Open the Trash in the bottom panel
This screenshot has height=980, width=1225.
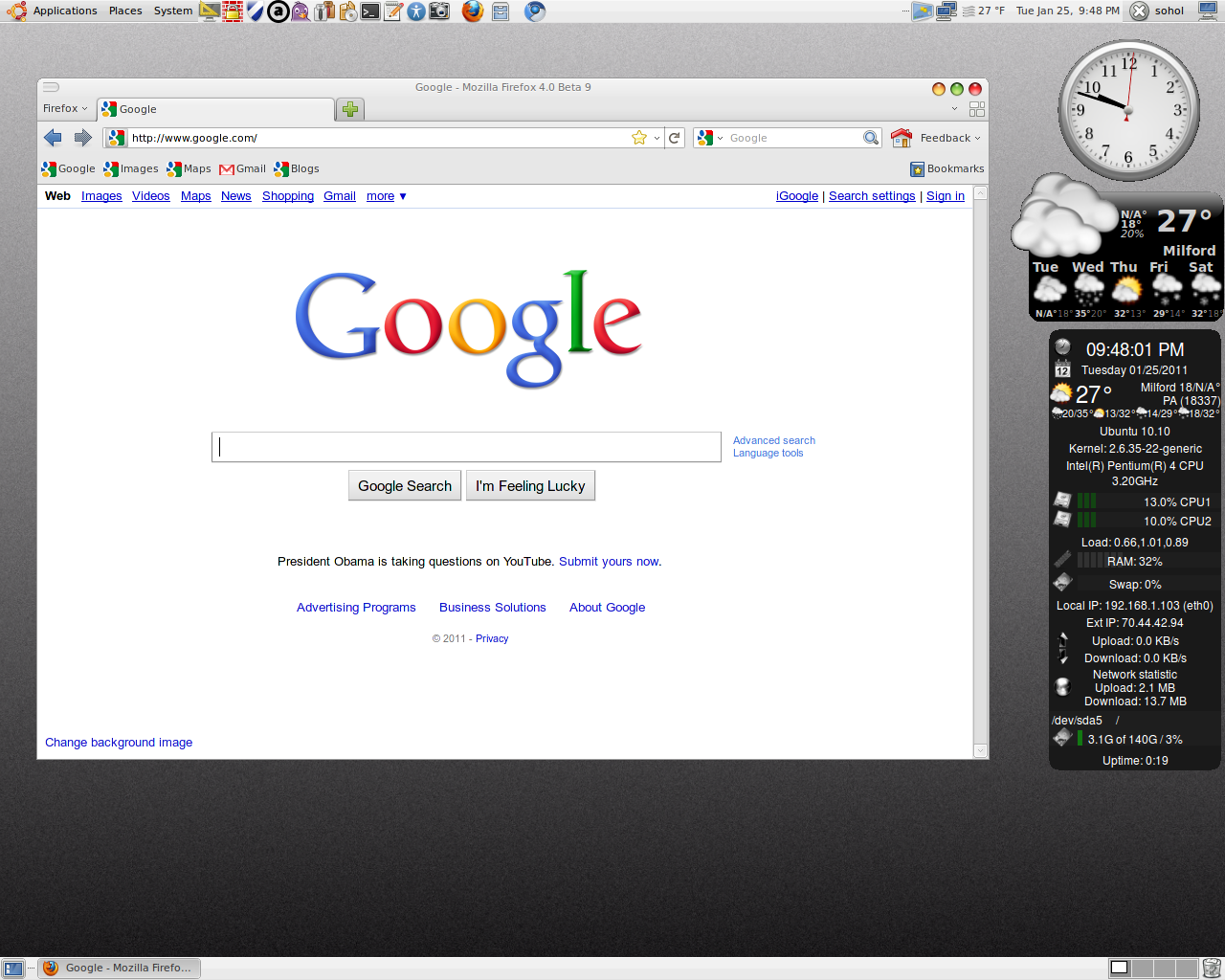point(1212,969)
